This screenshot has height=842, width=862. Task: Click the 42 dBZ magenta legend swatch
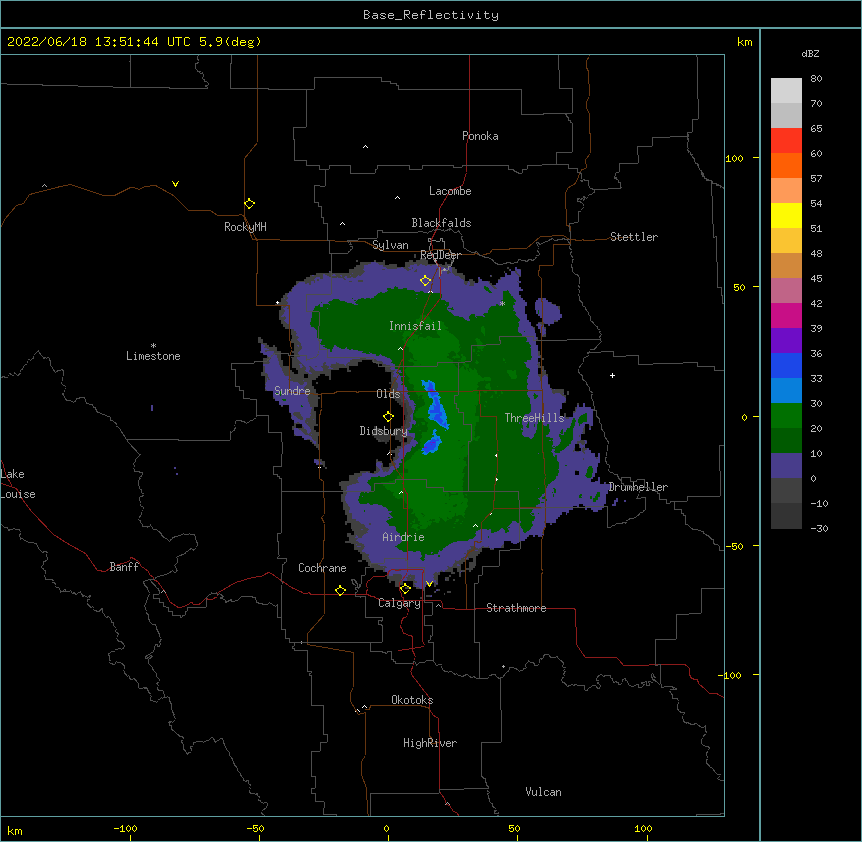(786, 315)
